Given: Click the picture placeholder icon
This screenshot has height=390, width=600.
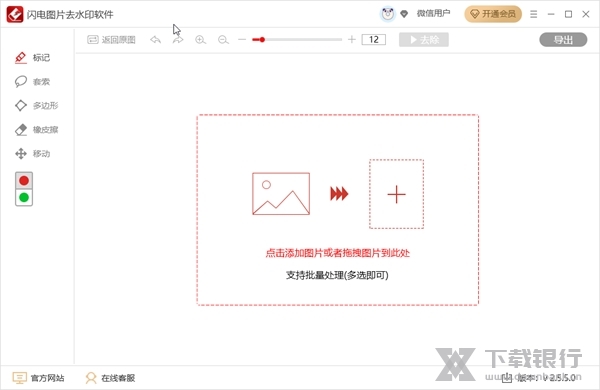Looking at the screenshot, I should click(281, 194).
